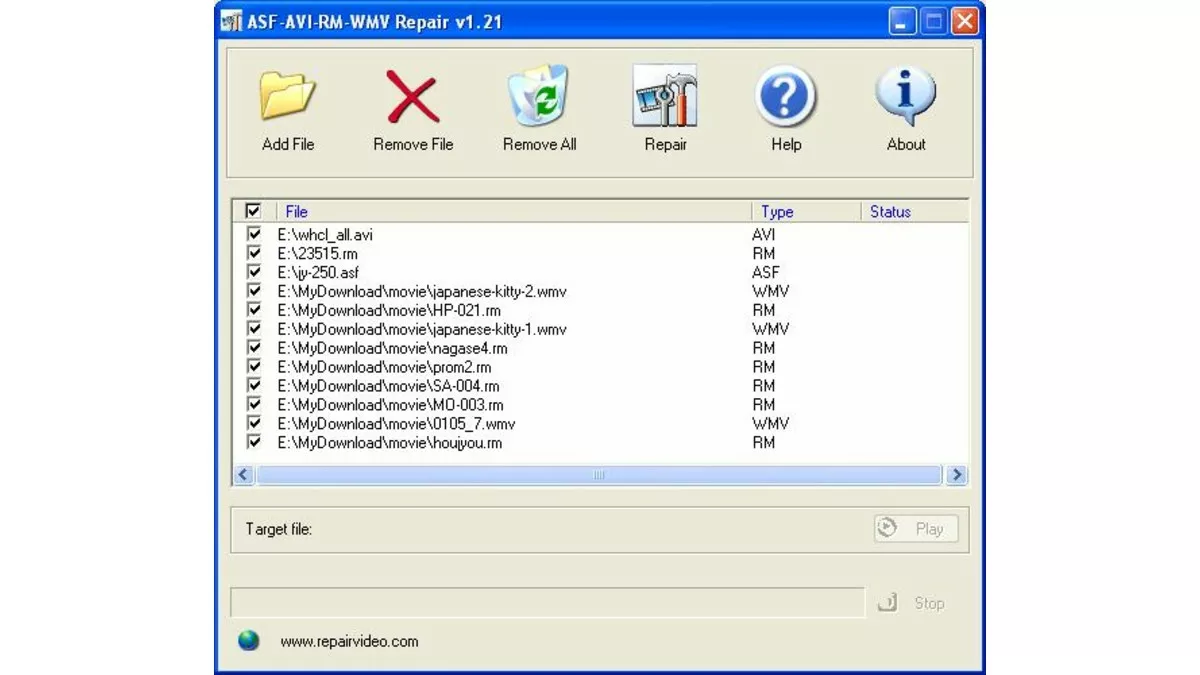Uncheck the file E:\whcl_all.avi

click(x=254, y=234)
